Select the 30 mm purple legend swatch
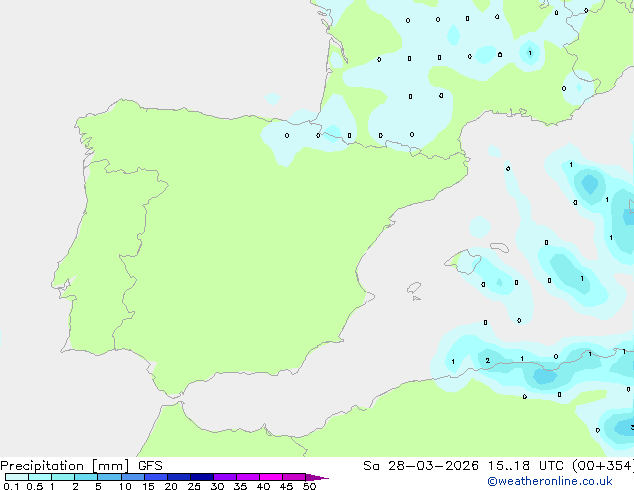Image resolution: width=634 pixels, height=490 pixels. (225, 477)
